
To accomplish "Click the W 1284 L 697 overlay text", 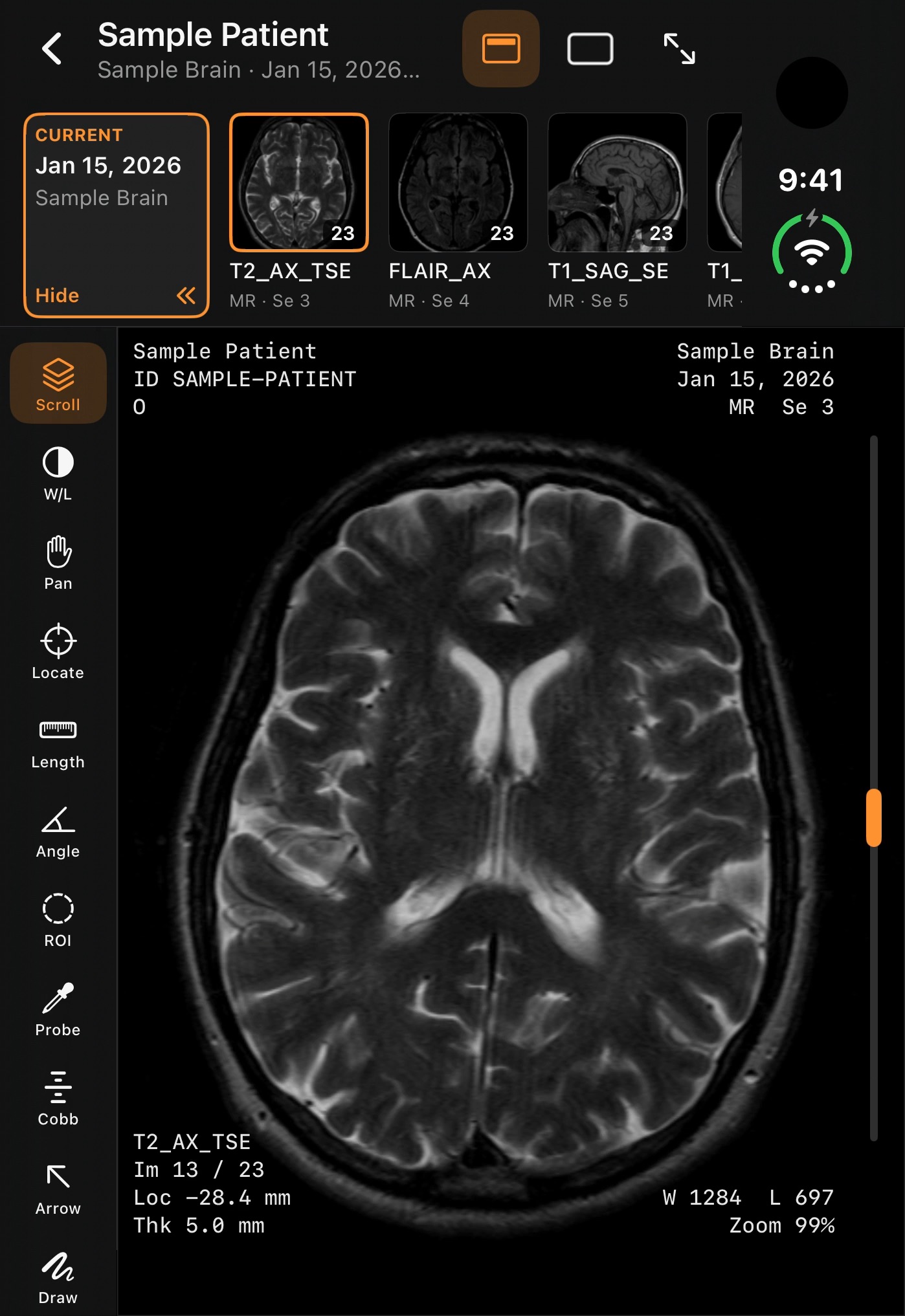I will 748,1198.
